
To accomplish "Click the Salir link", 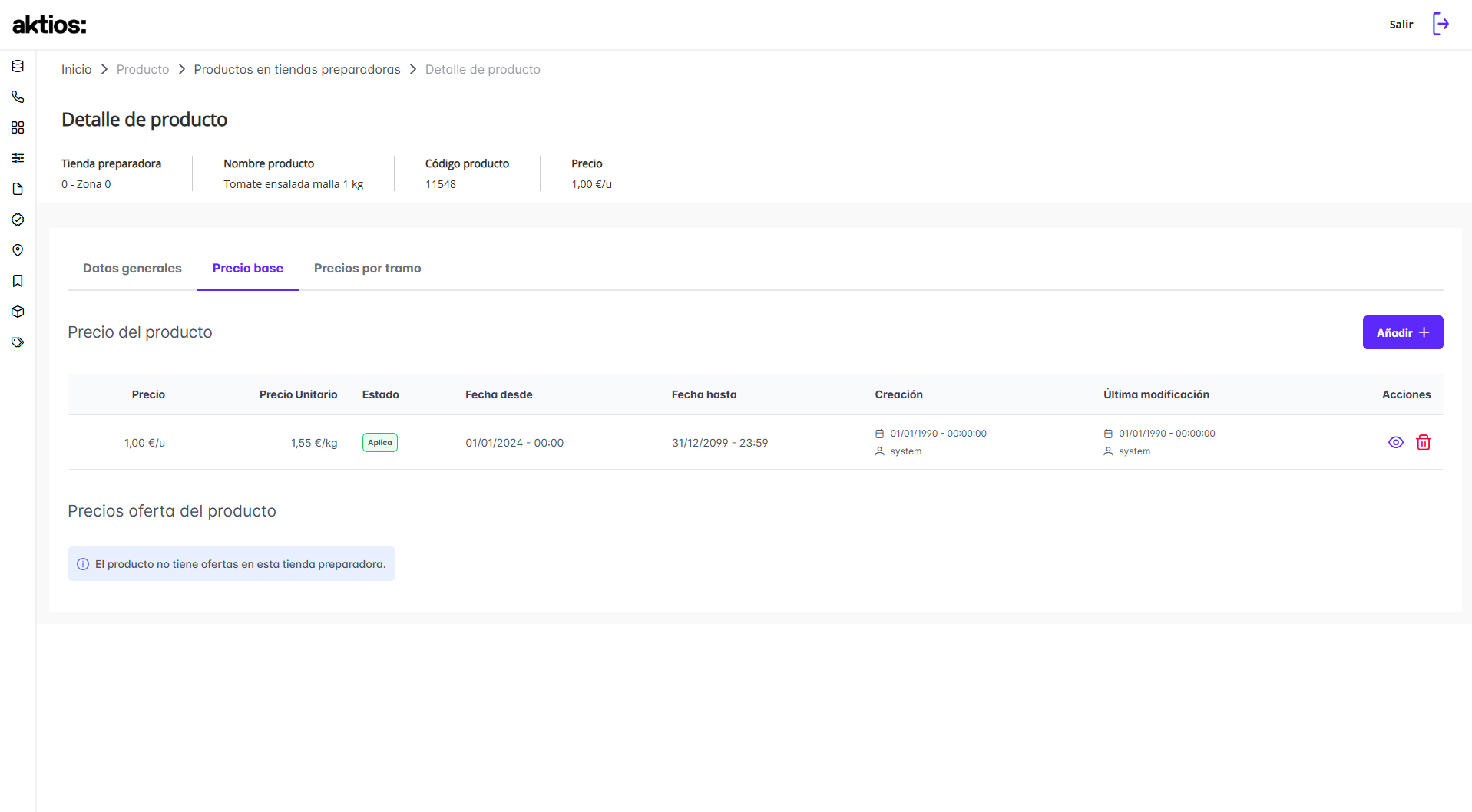I will coord(1401,25).
